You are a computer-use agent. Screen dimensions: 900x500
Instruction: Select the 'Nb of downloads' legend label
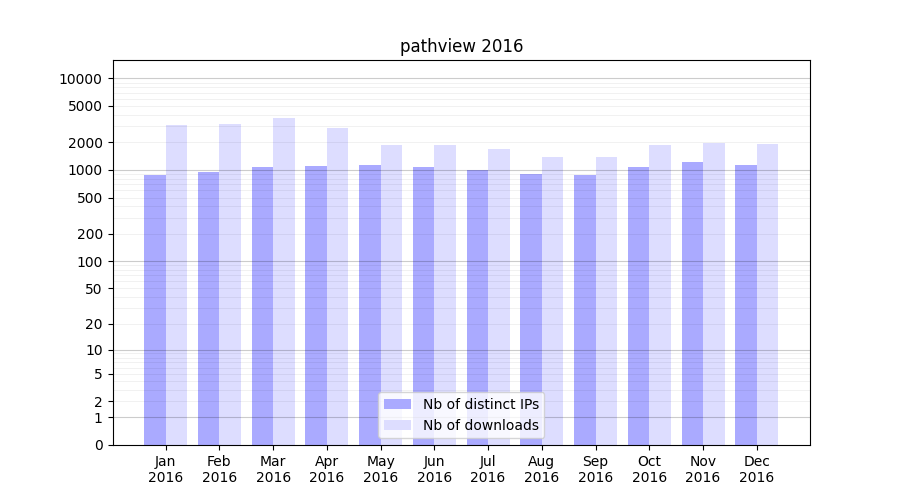(480, 425)
